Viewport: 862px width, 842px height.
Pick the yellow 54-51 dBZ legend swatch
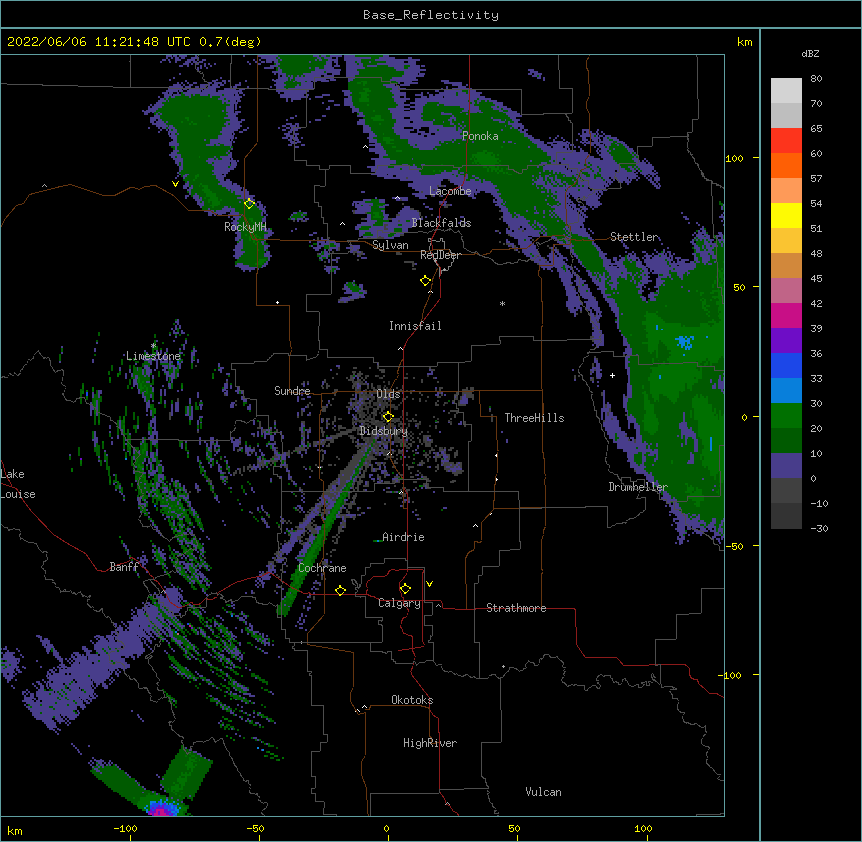(x=786, y=216)
